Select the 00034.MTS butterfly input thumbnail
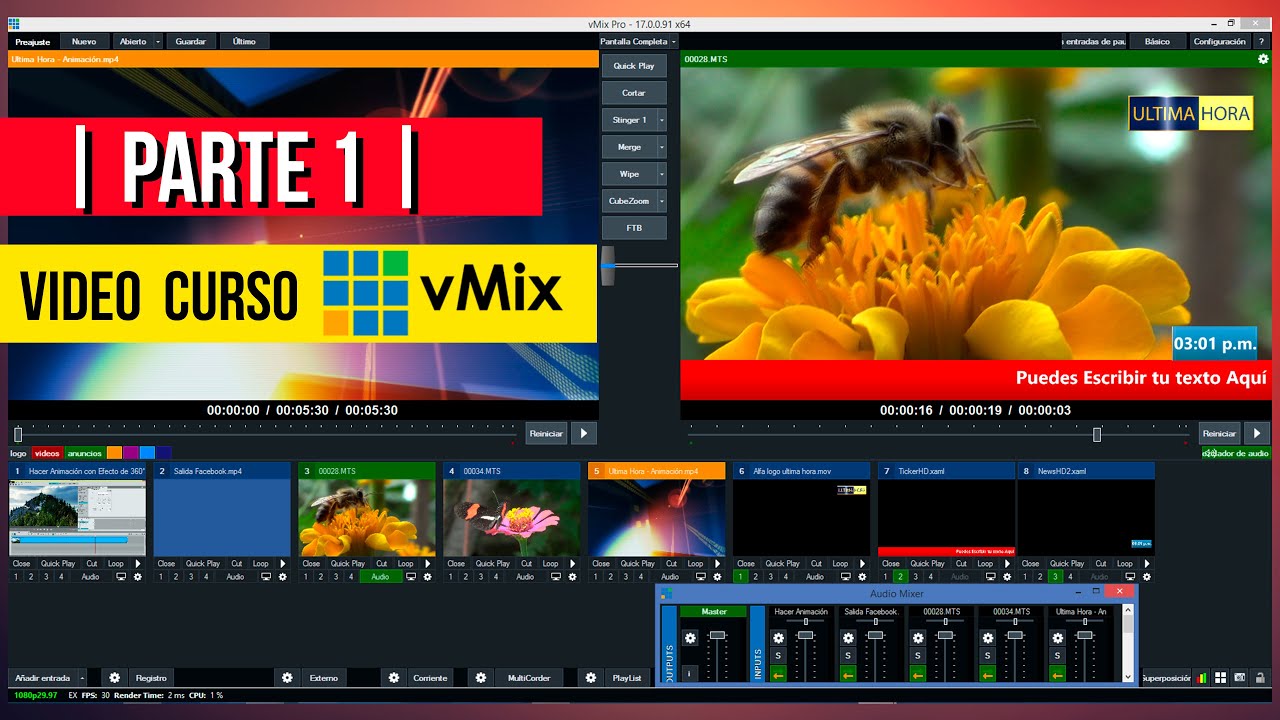 click(x=512, y=517)
